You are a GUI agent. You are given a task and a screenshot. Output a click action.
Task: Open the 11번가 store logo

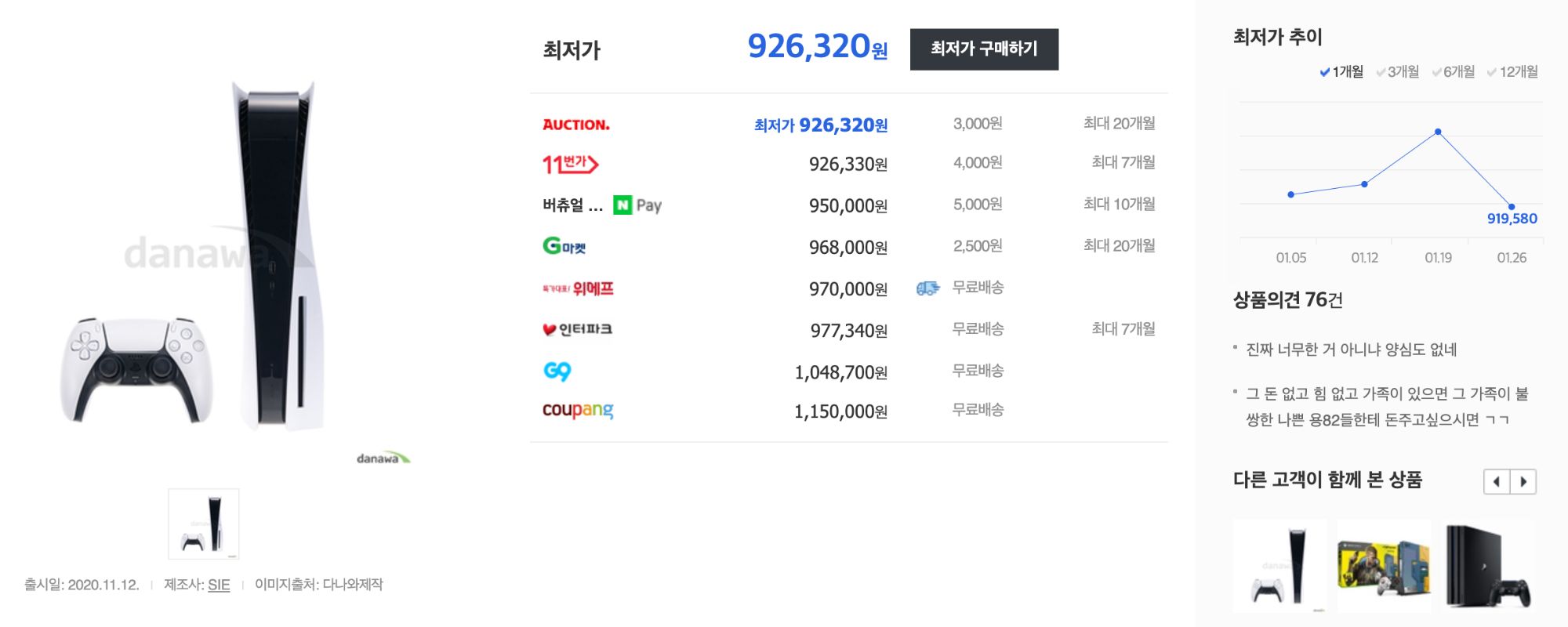pyautogui.click(x=570, y=164)
